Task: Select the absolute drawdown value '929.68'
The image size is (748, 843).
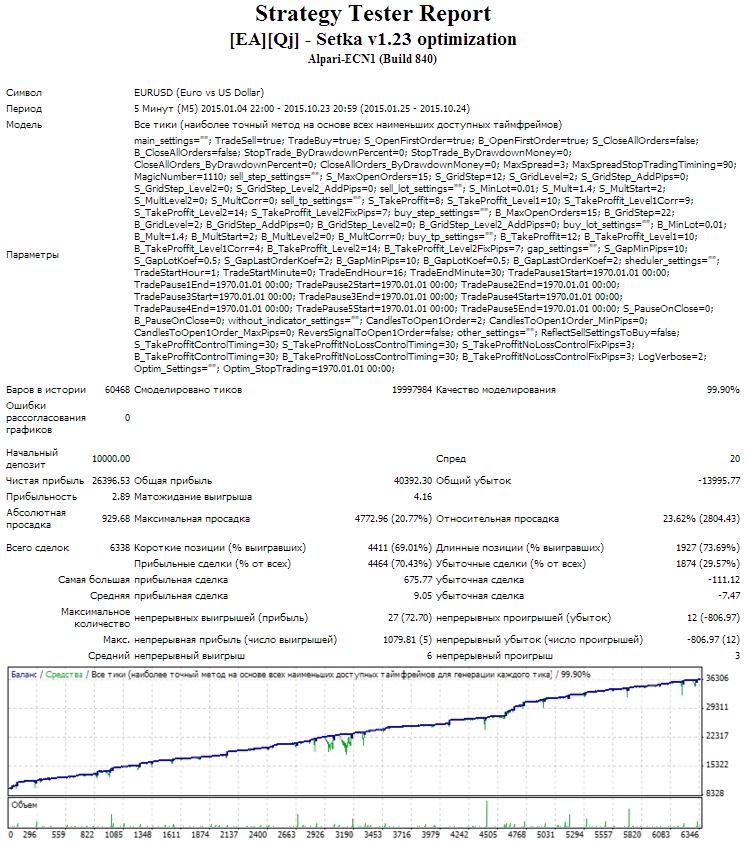Action: click(x=116, y=519)
